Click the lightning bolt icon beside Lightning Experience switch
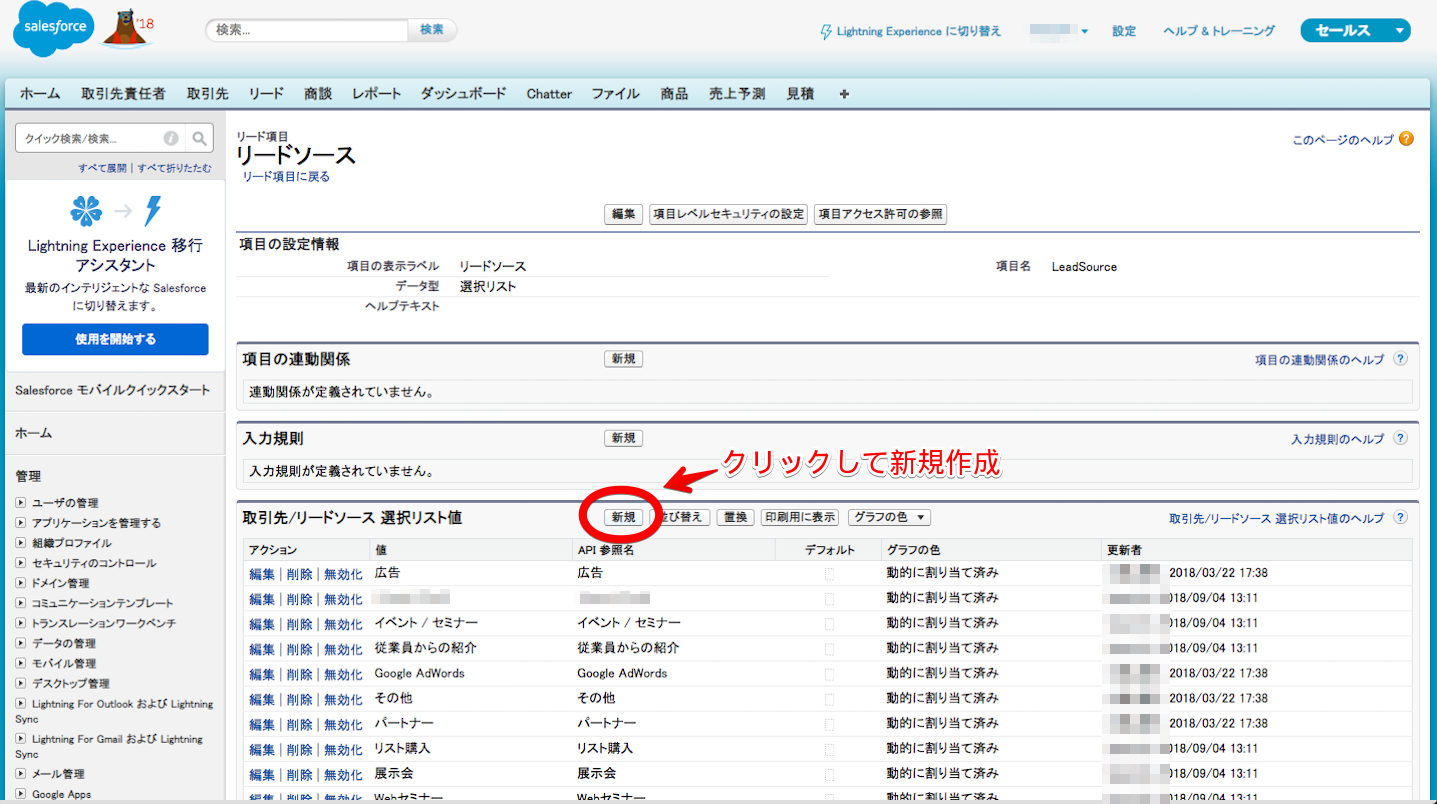 pyautogui.click(x=825, y=31)
